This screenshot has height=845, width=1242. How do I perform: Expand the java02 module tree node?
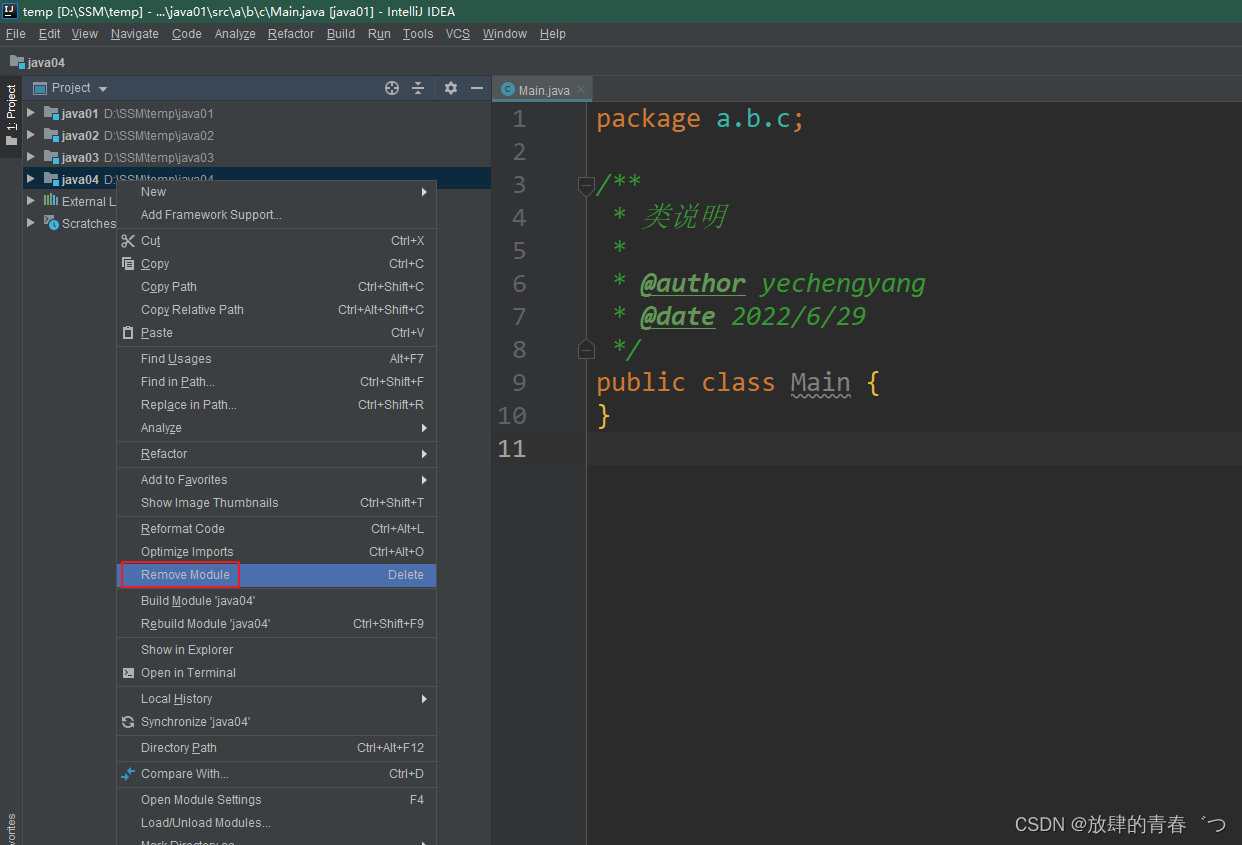[x=31, y=135]
